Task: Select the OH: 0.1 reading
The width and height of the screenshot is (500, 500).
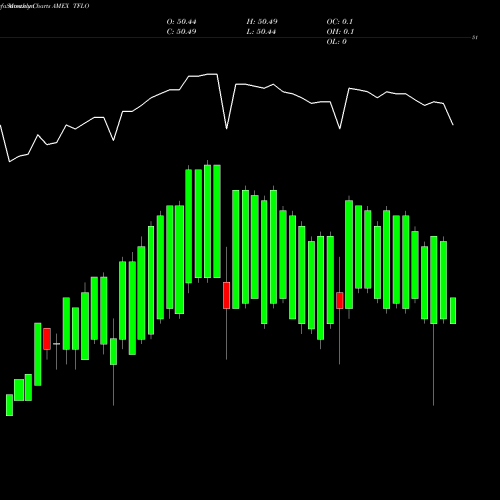Action: tap(340, 32)
